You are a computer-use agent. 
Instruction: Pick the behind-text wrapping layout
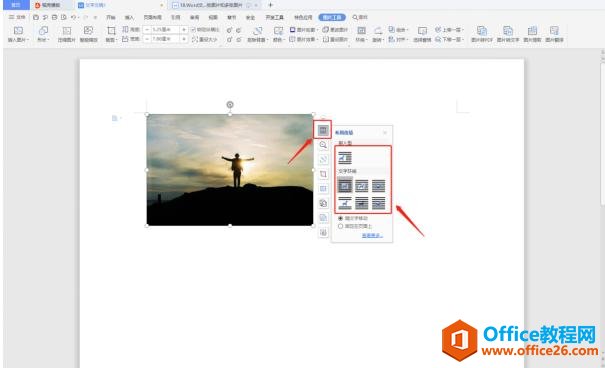(362, 203)
